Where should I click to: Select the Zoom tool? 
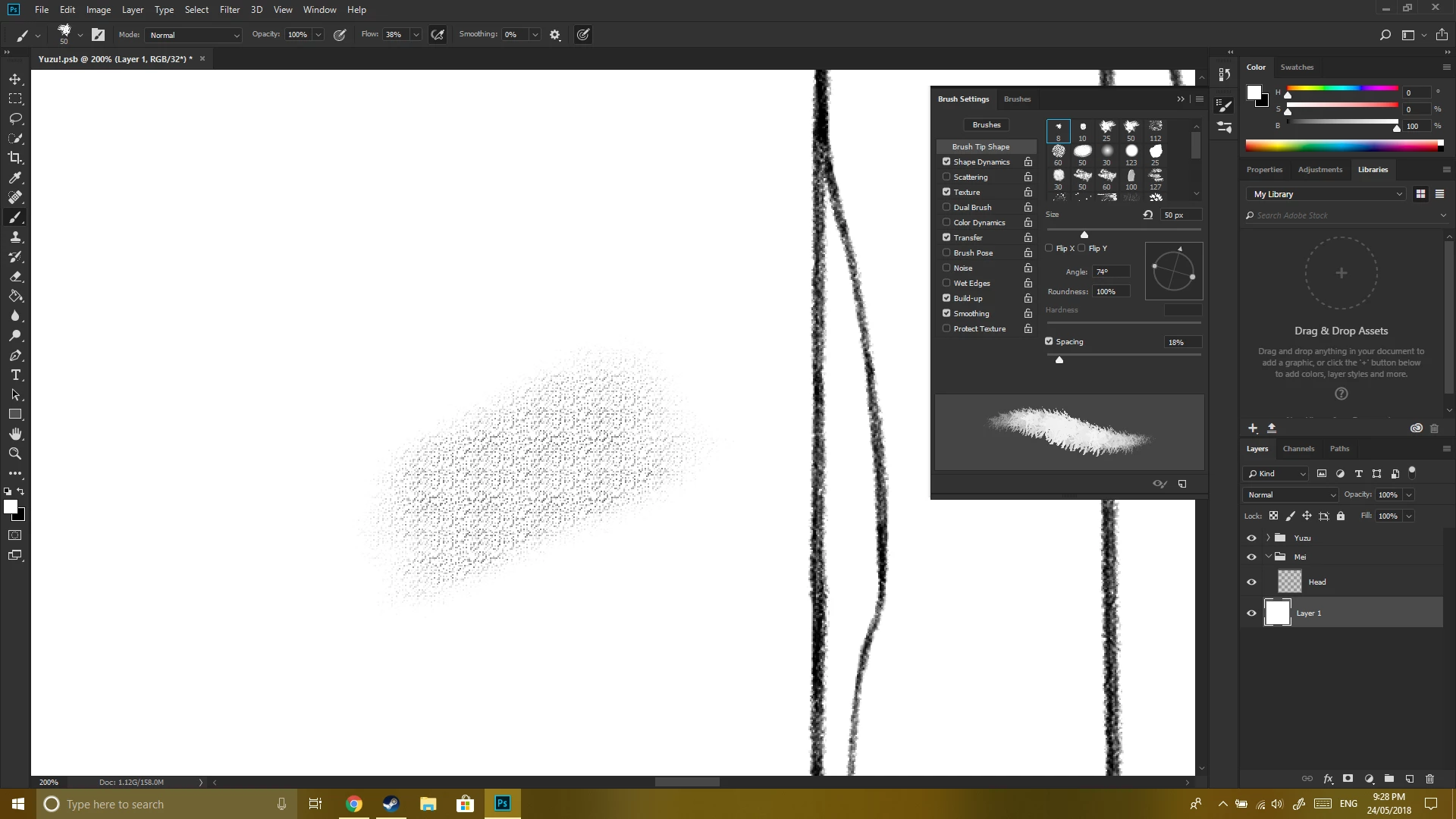(15, 453)
